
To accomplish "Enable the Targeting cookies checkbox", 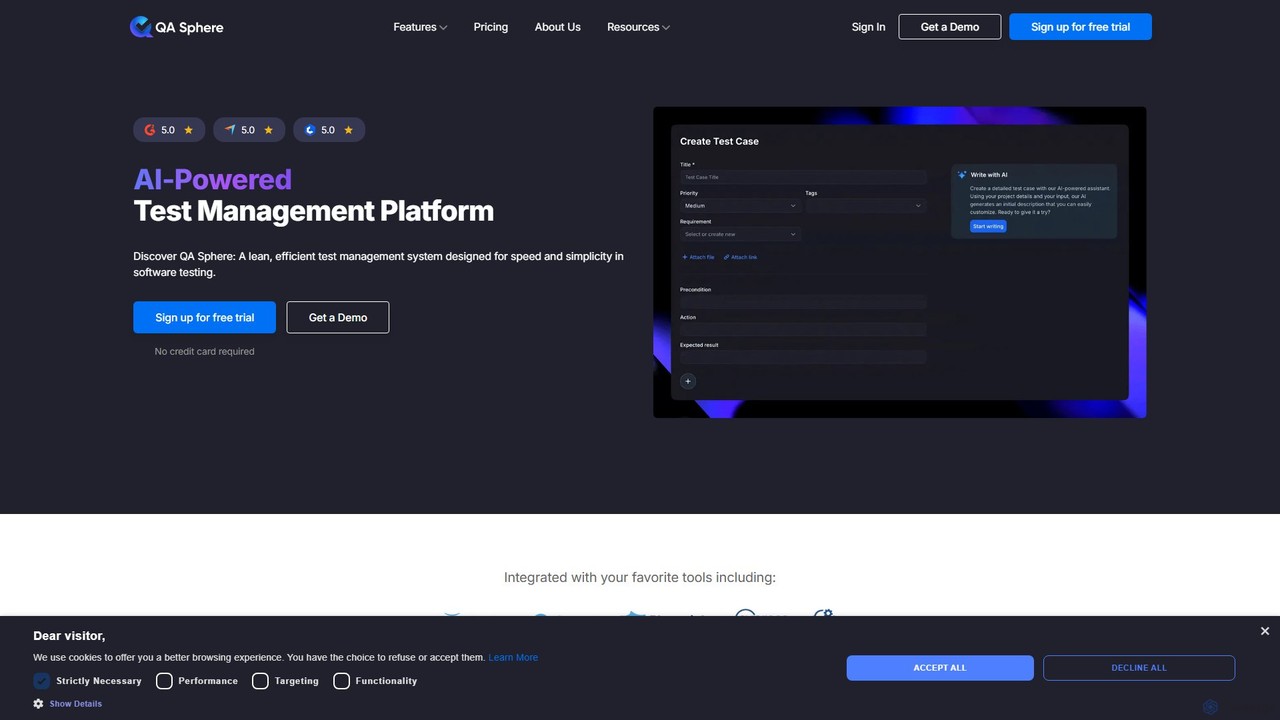I will point(260,681).
